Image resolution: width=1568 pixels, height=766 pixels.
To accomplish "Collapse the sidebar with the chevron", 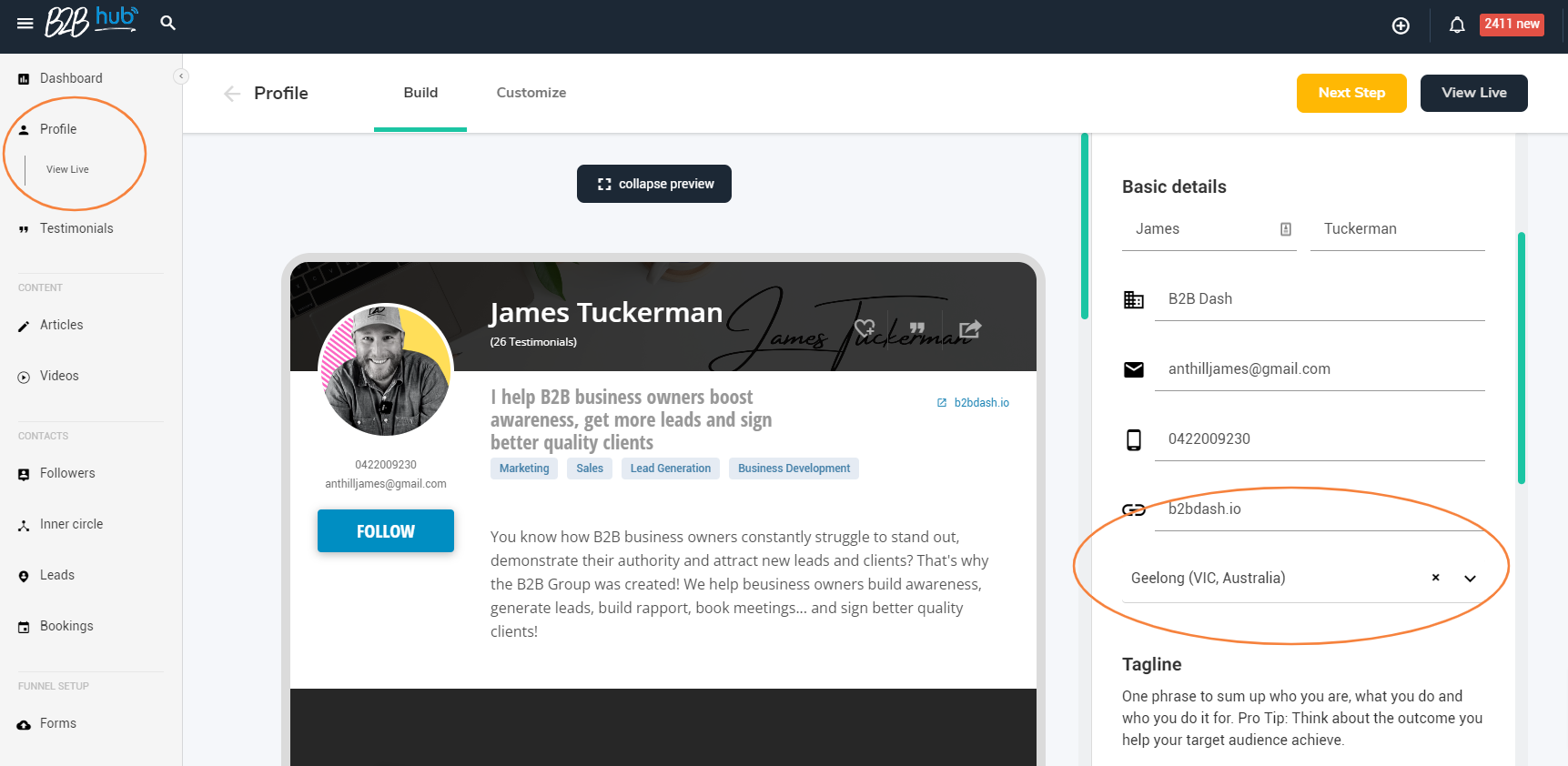I will coord(181,76).
